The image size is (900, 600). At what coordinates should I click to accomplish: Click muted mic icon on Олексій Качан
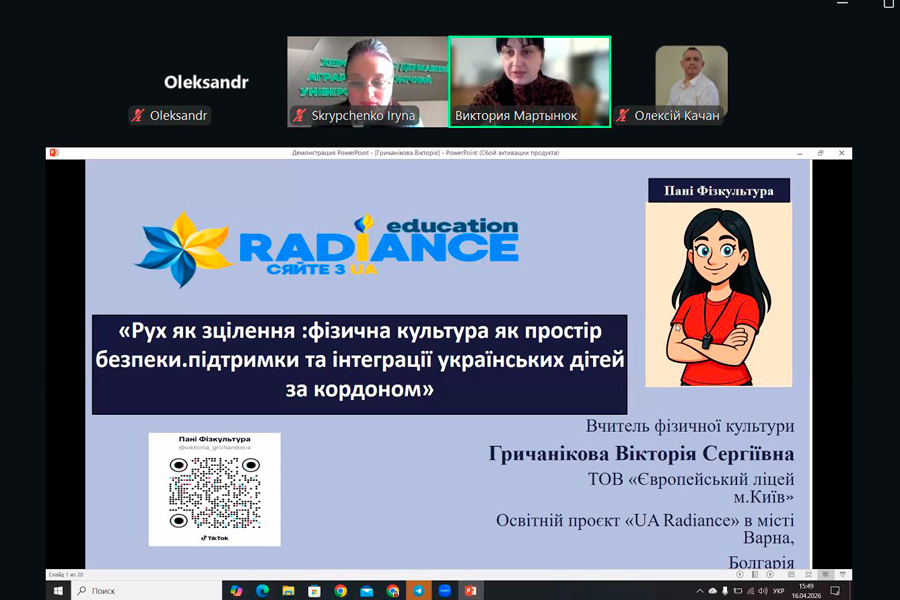pyautogui.click(x=623, y=115)
